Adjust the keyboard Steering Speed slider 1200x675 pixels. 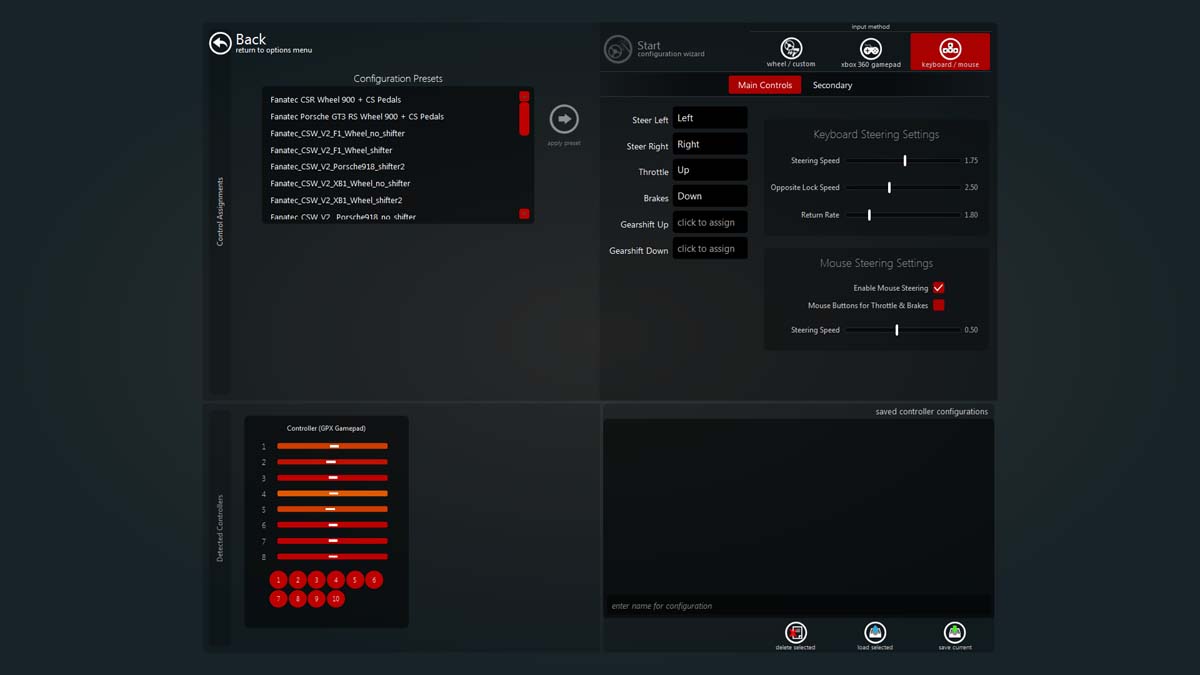click(x=904, y=160)
